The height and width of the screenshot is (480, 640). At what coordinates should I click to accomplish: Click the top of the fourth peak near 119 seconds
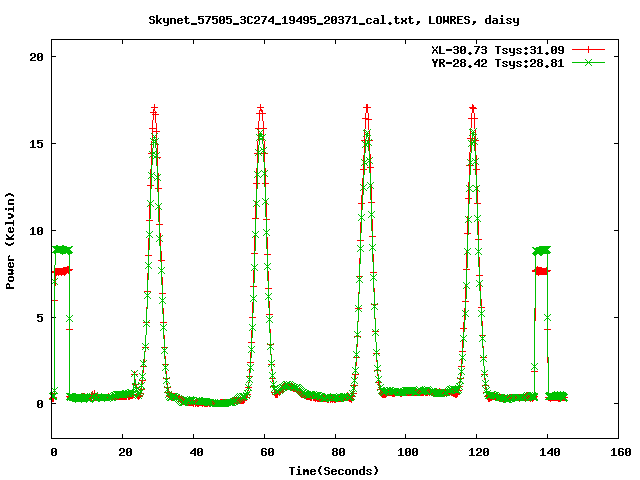coord(473,108)
